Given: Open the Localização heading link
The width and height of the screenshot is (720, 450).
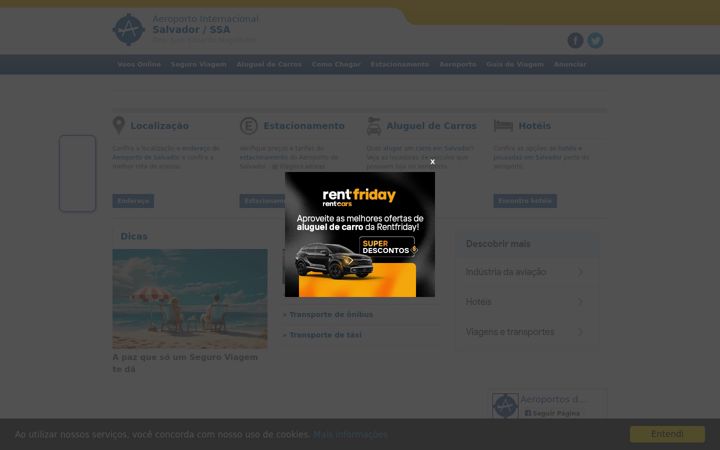Looking at the screenshot, I should point(159,126).
